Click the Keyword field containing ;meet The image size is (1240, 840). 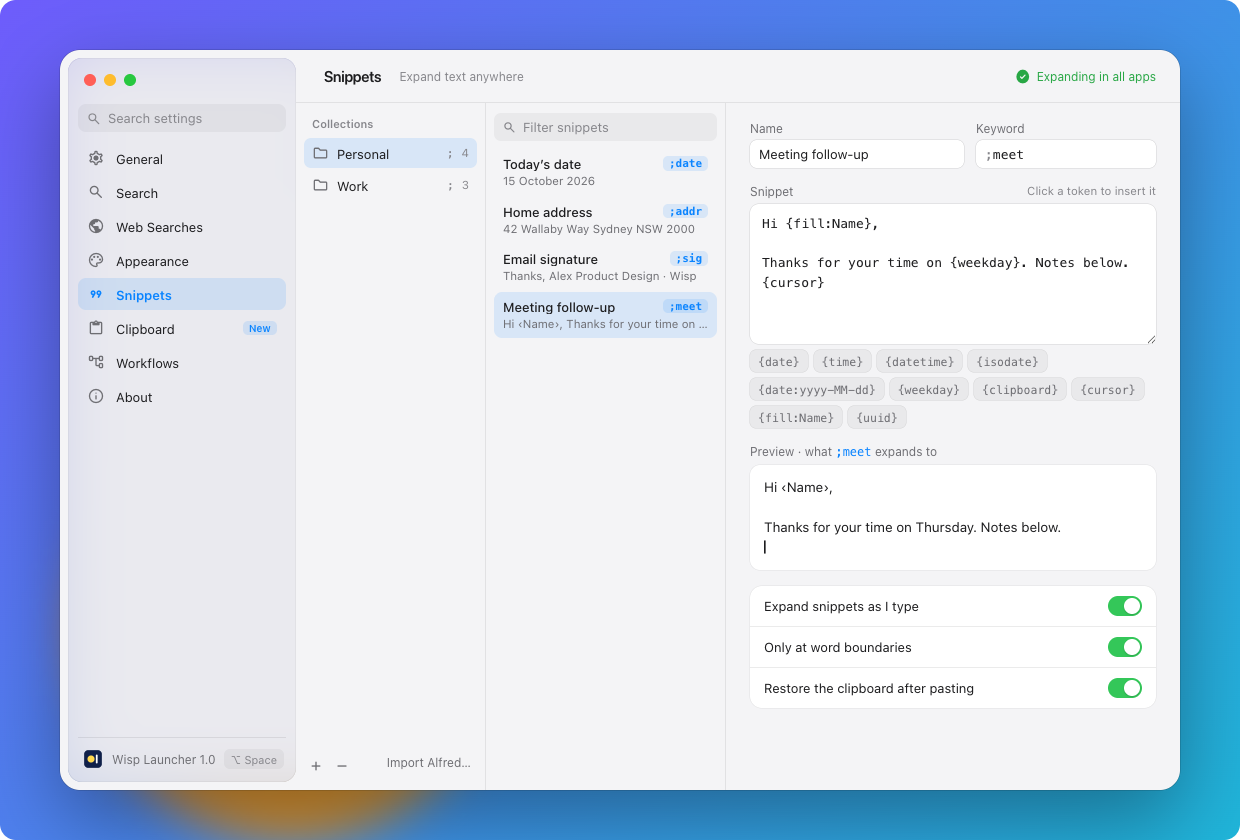[1066, 154]
